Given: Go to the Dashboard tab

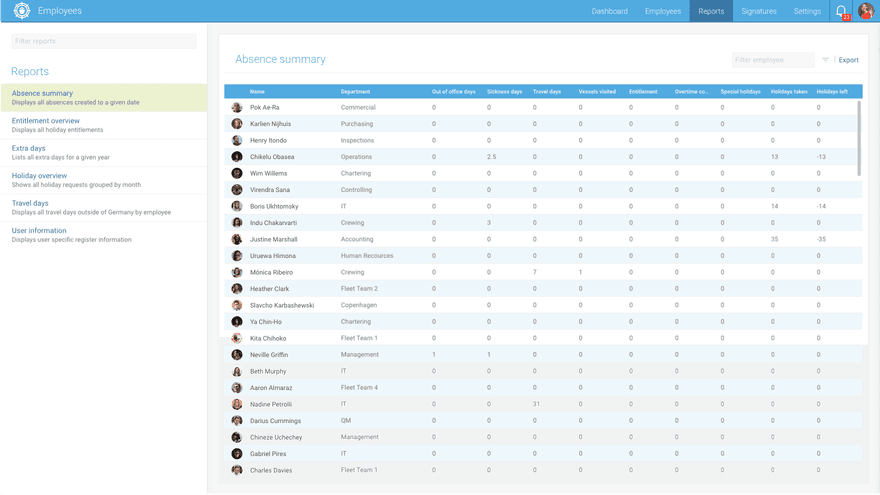Looking at the screenshot, I should coord(609,11).
